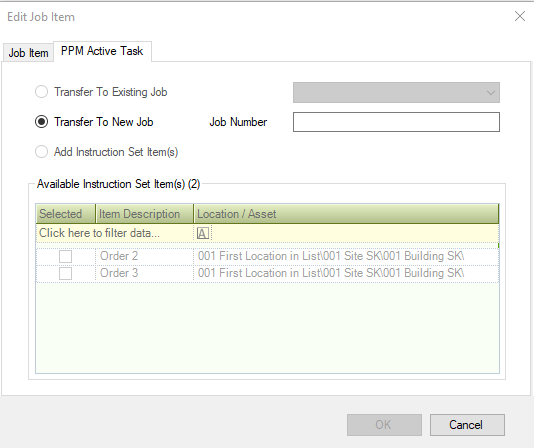Click the OK button
Image resolution: width=534 pixels, height=448 pixels.
384,425
